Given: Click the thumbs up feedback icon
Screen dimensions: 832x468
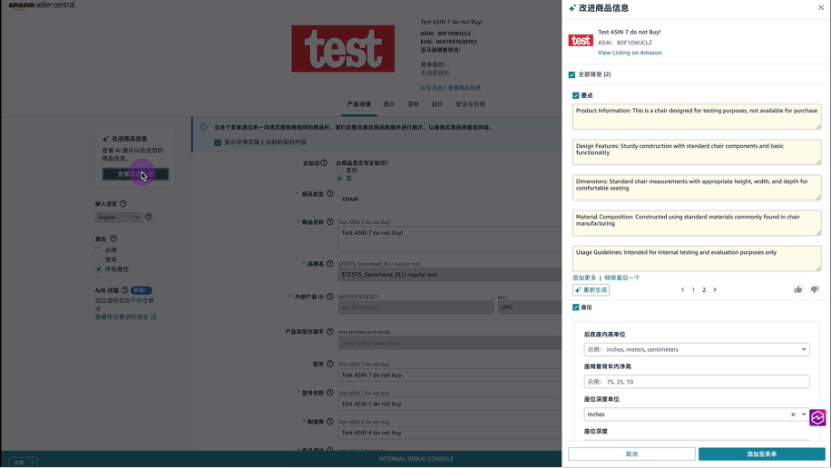Looking at the screenshot, I should click(x=798, y=290).
